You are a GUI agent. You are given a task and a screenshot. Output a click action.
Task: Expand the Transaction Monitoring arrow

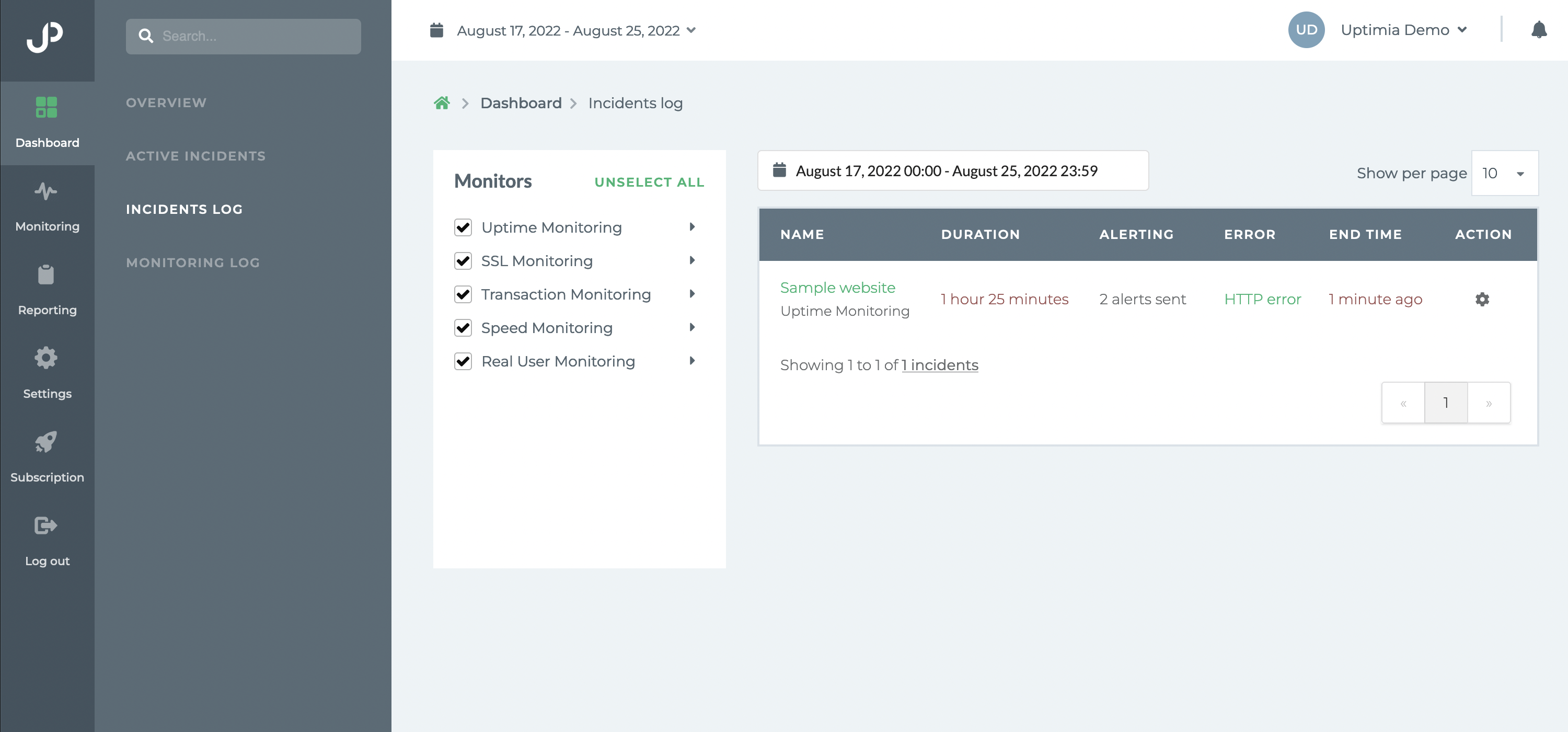[x=692, y=294]
